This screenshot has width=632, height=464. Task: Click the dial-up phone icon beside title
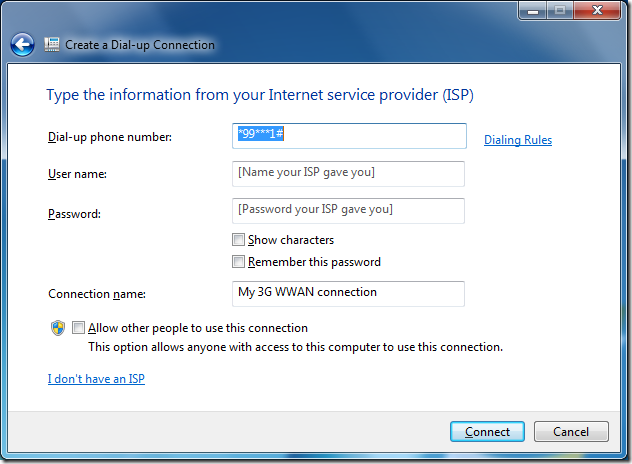(52, 44)
